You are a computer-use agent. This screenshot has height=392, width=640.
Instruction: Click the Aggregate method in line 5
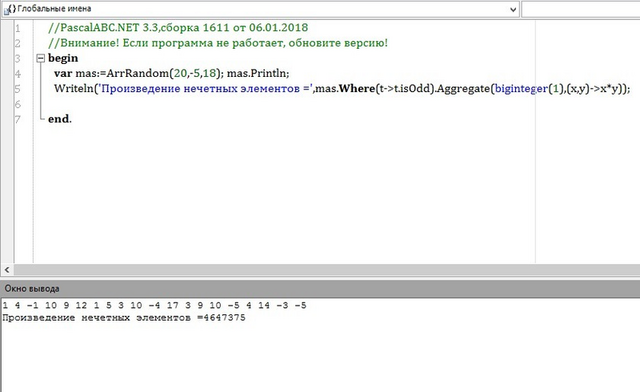463,89
